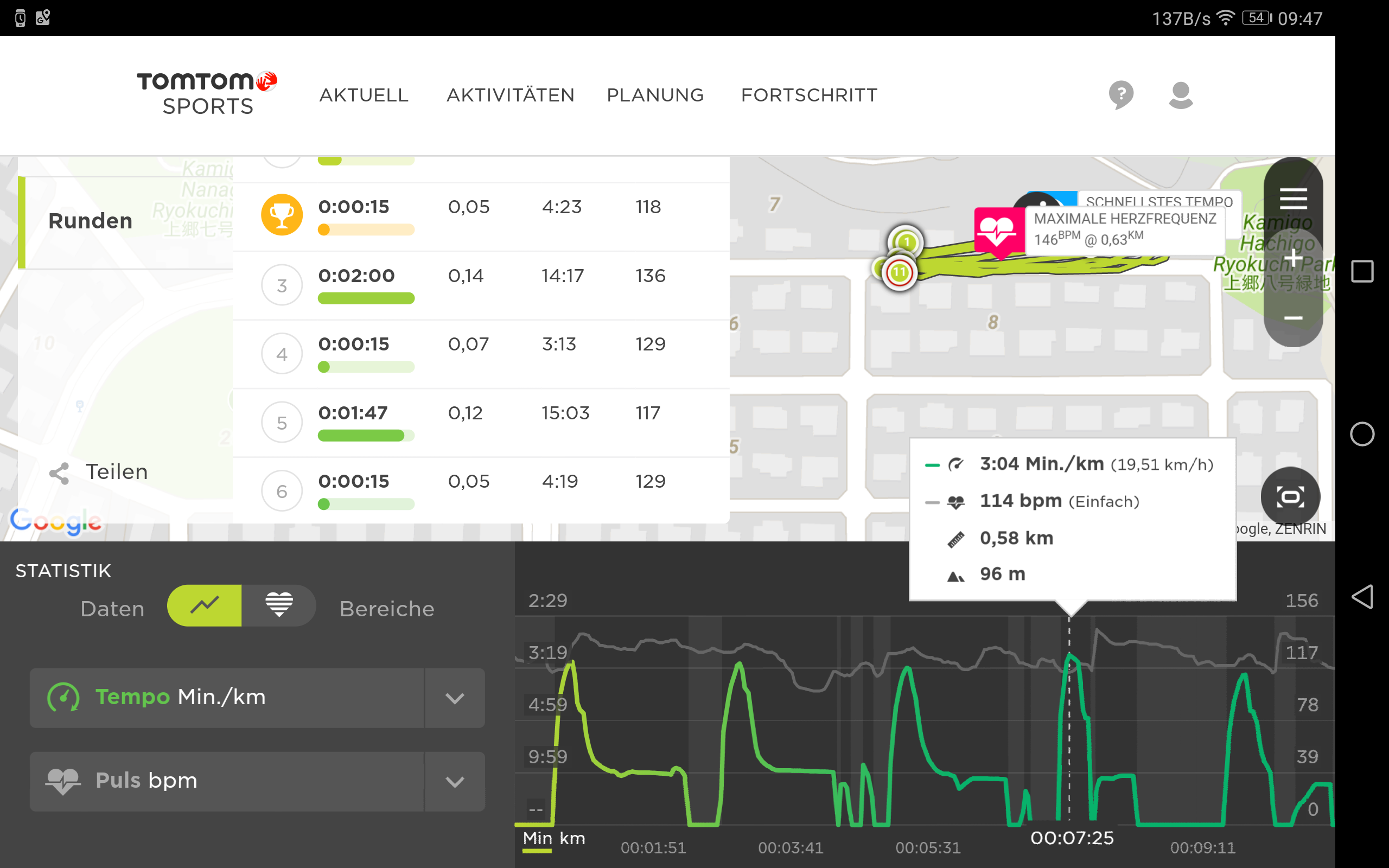Click the gold trophy fastest lap icon
Screen dimensions: 1389x868
[281, 215]
